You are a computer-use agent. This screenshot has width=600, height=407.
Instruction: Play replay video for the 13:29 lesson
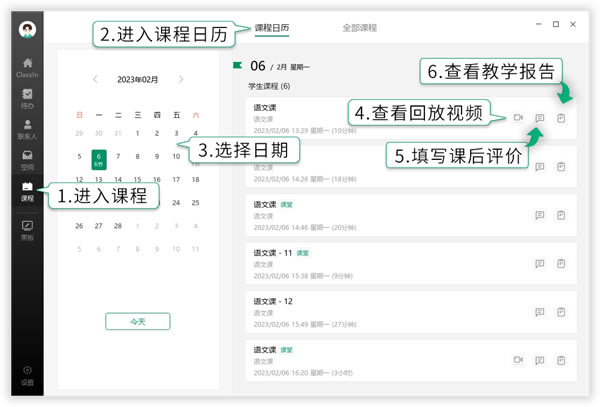click(x=518, y=118)
